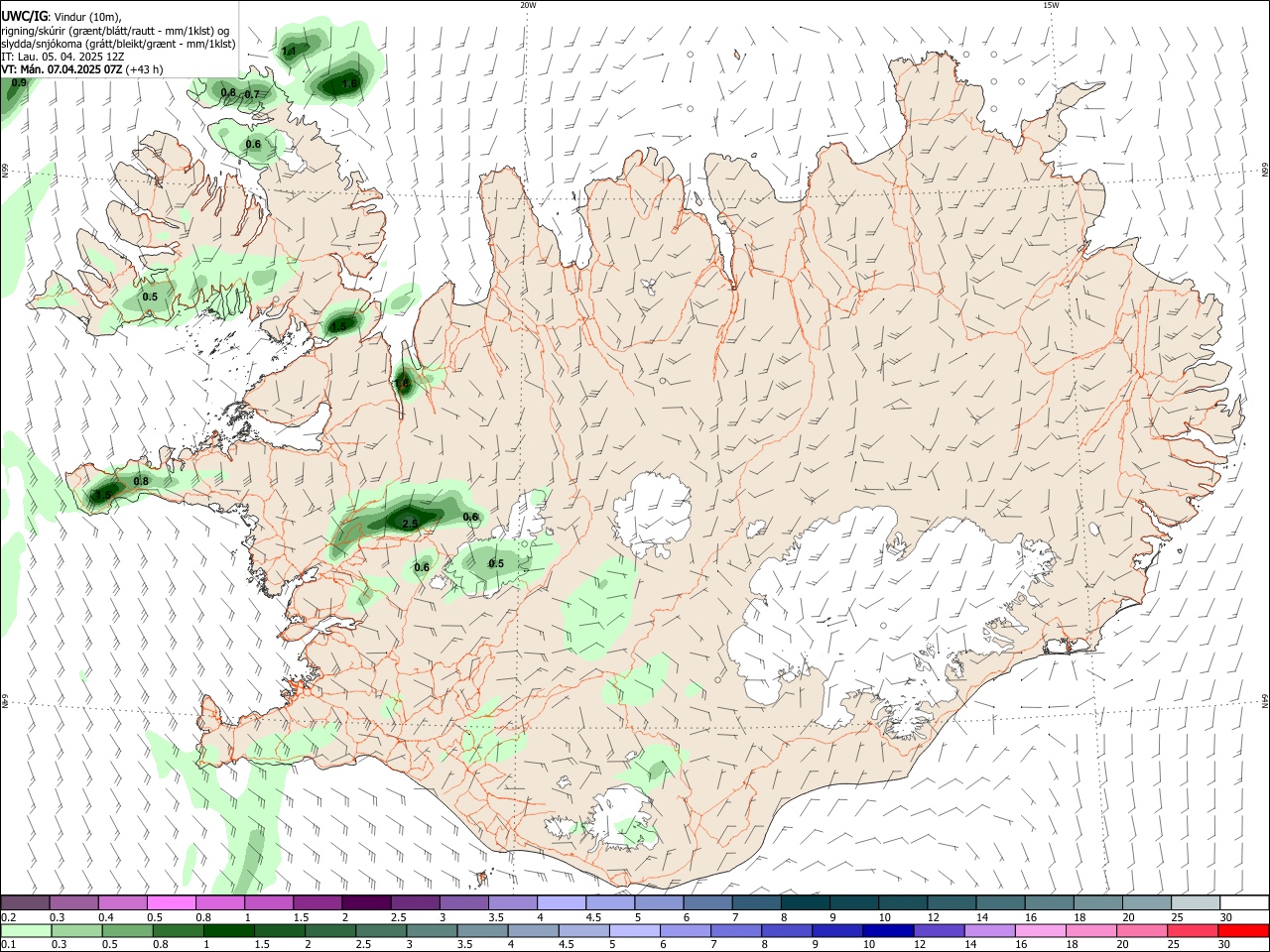Screen dimensions: 1270x952
Task: Click the 0.7 precipitation value on the map
Action: 252,95
